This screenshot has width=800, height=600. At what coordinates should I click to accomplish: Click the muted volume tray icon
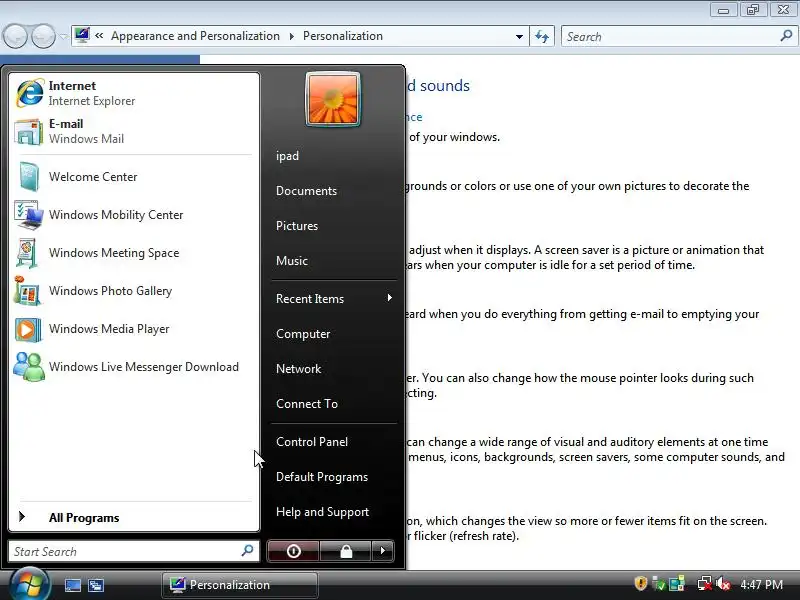tap(723, 583)
